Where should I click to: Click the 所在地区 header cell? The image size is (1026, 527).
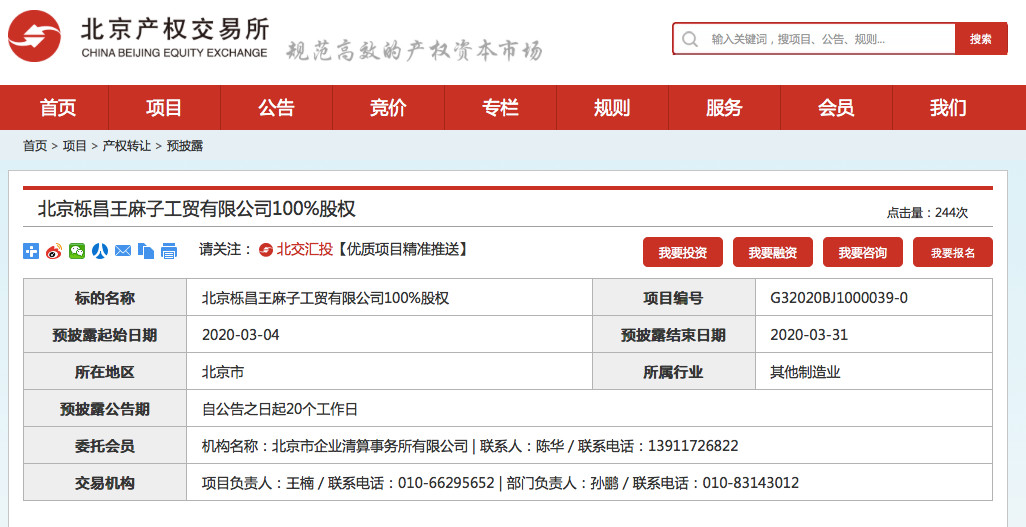(x=105, y=372)
